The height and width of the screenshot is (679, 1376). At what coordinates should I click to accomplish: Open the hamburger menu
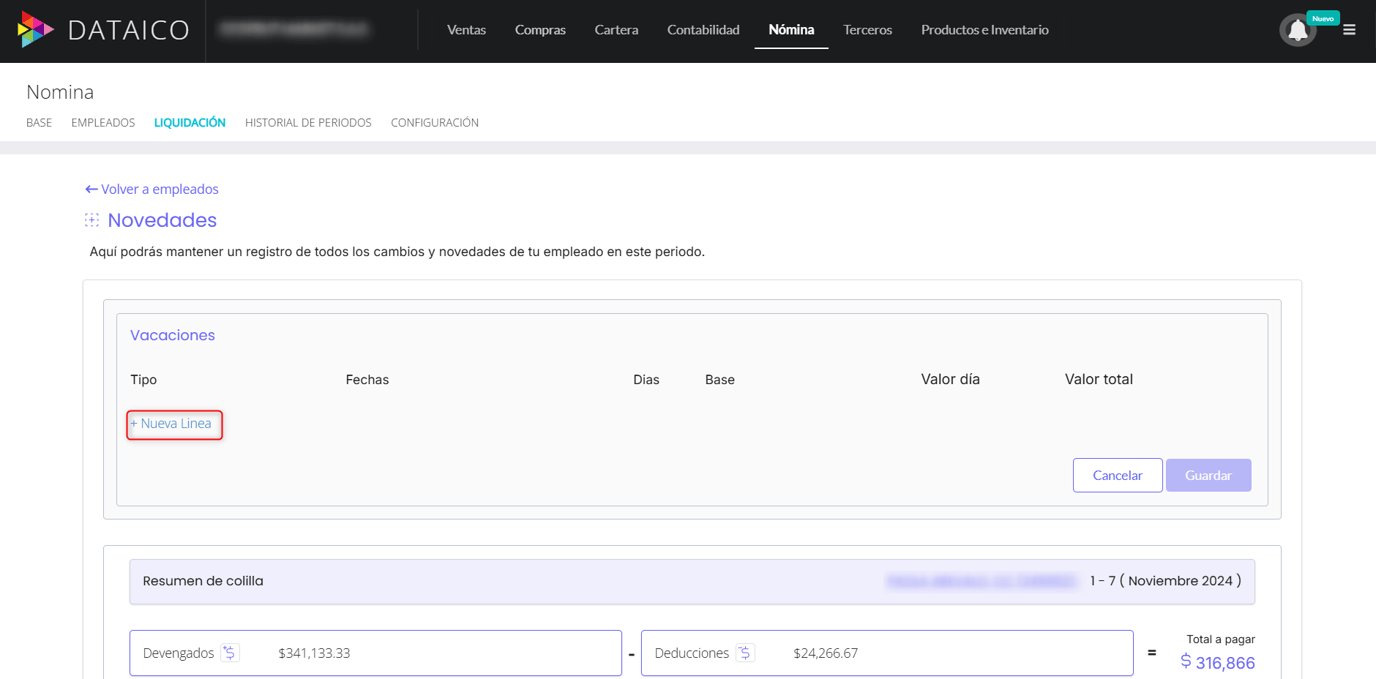pyautogui.click(x=1349, y=30)
